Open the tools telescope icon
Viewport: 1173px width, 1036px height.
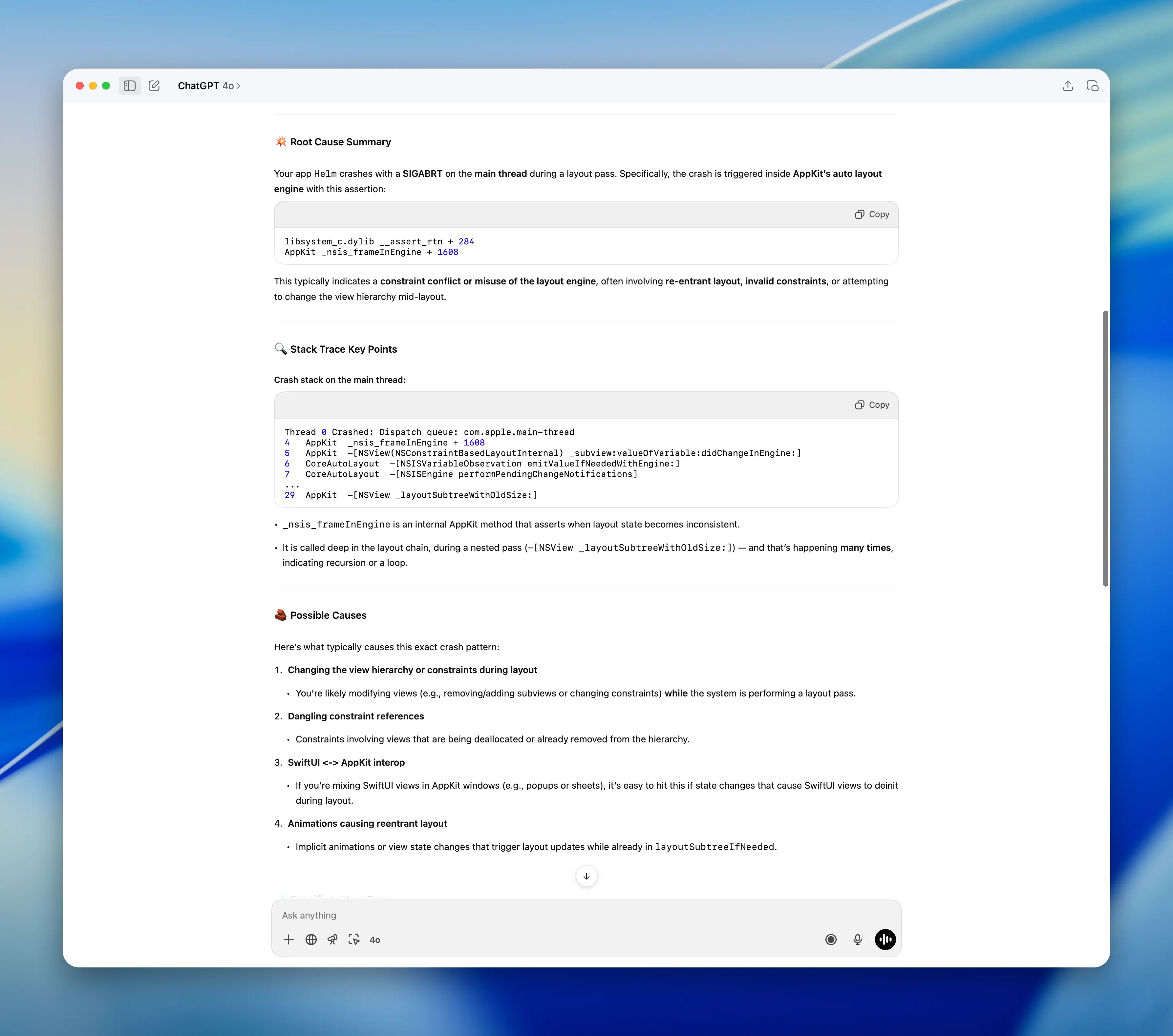tap(332, 940)
